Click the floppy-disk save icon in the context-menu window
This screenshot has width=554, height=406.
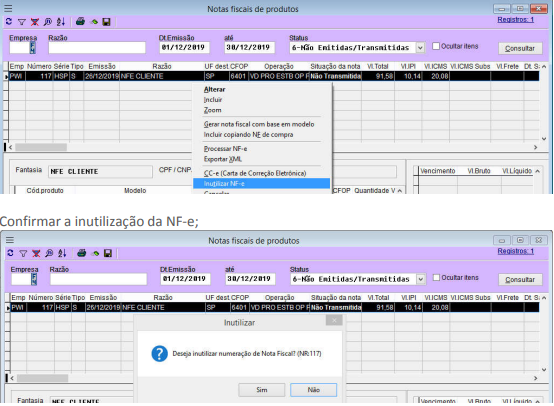pyautogui.click(x=106, y=22)
